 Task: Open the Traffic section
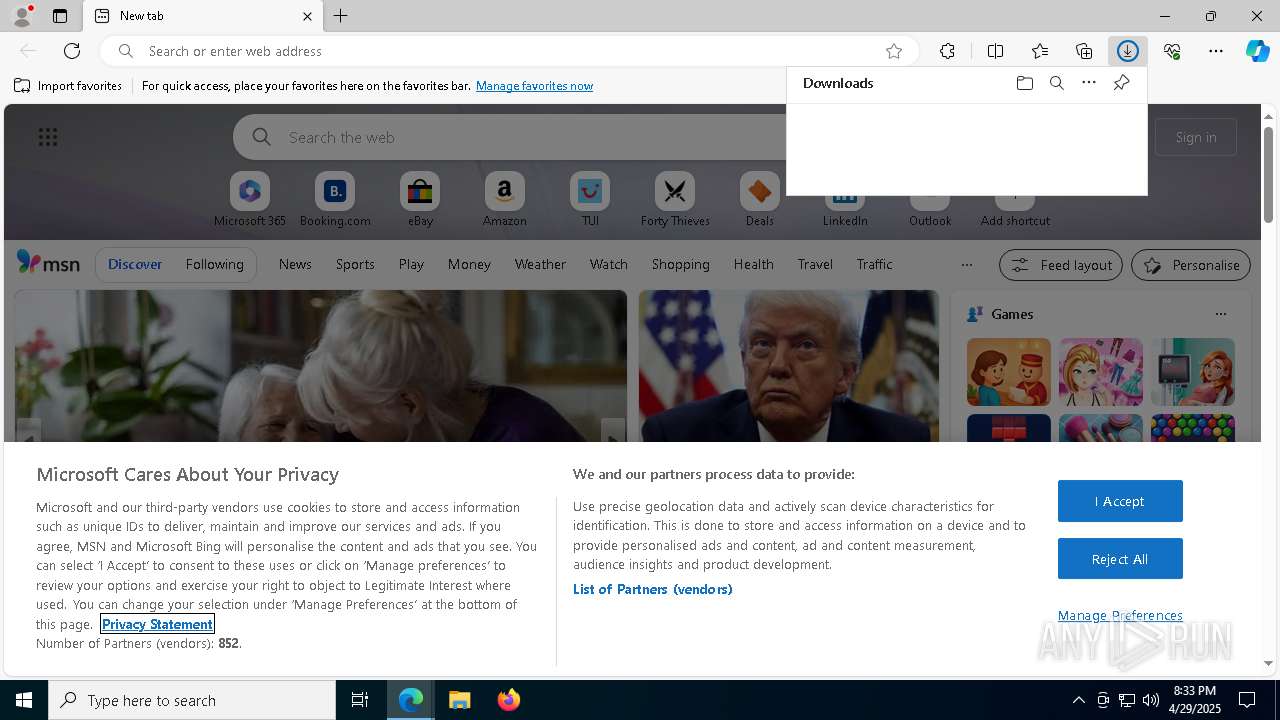874,264
